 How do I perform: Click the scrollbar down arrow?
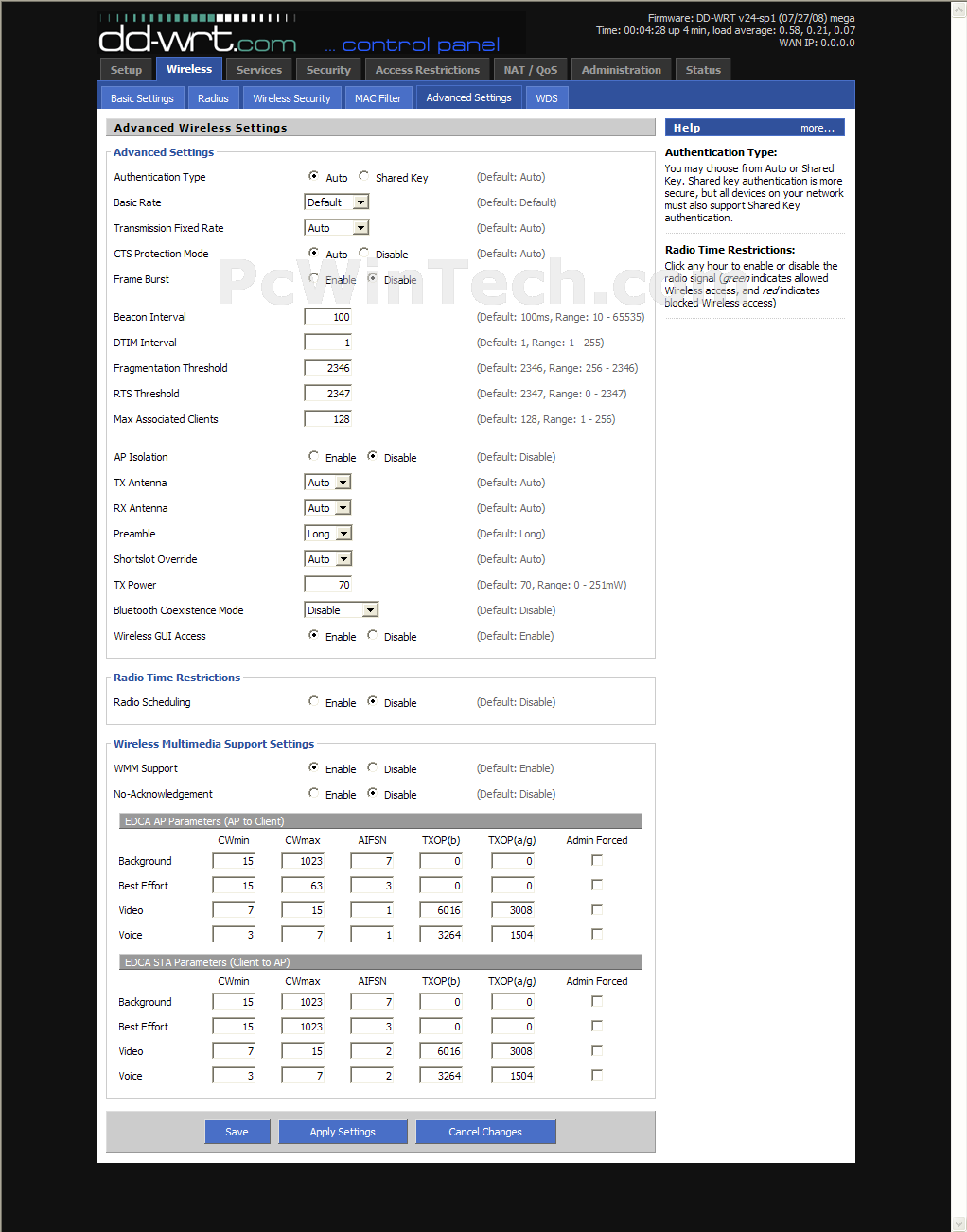coord(958,1223)
